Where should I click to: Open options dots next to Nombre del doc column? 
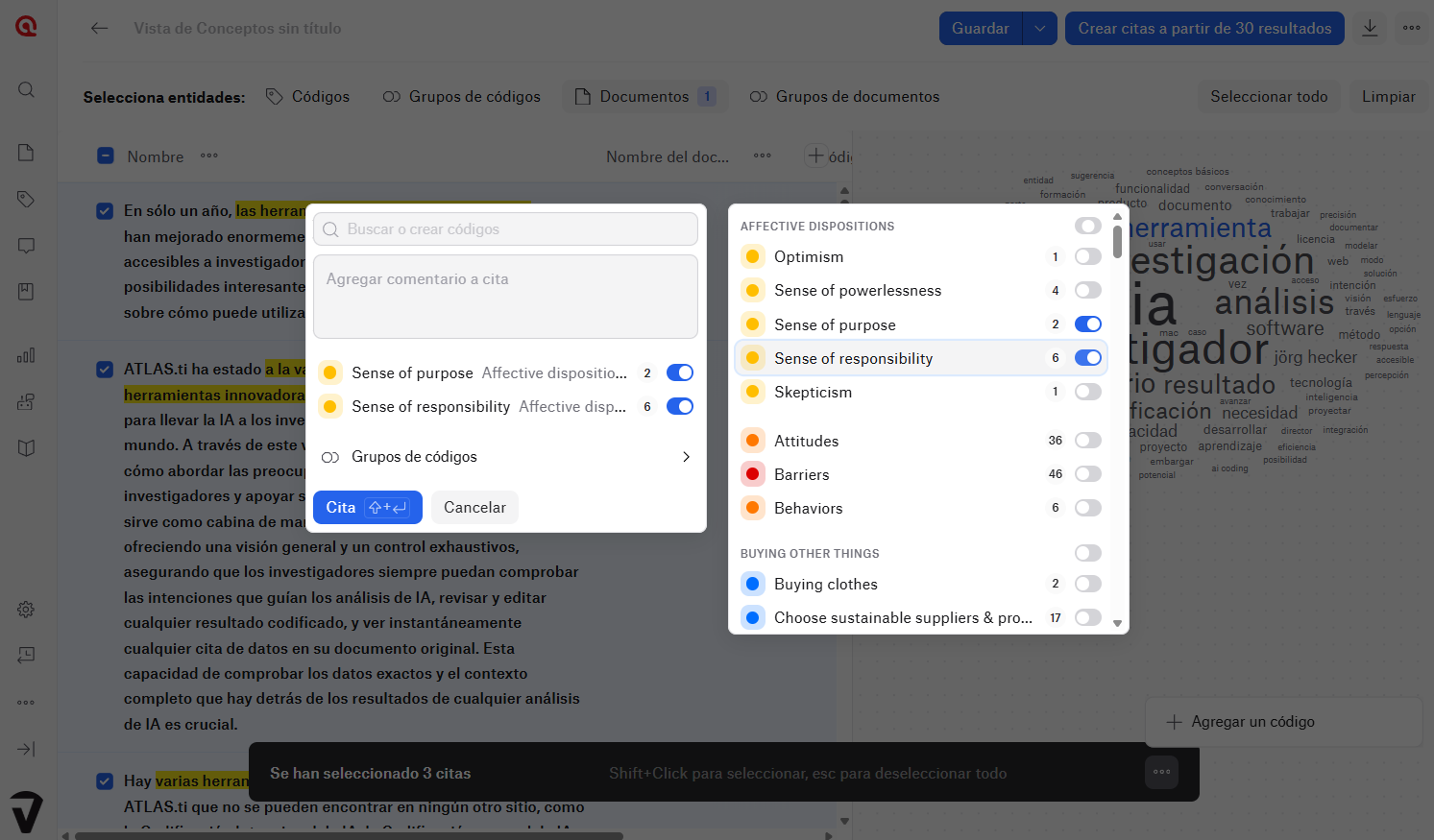tap(763, 156)
